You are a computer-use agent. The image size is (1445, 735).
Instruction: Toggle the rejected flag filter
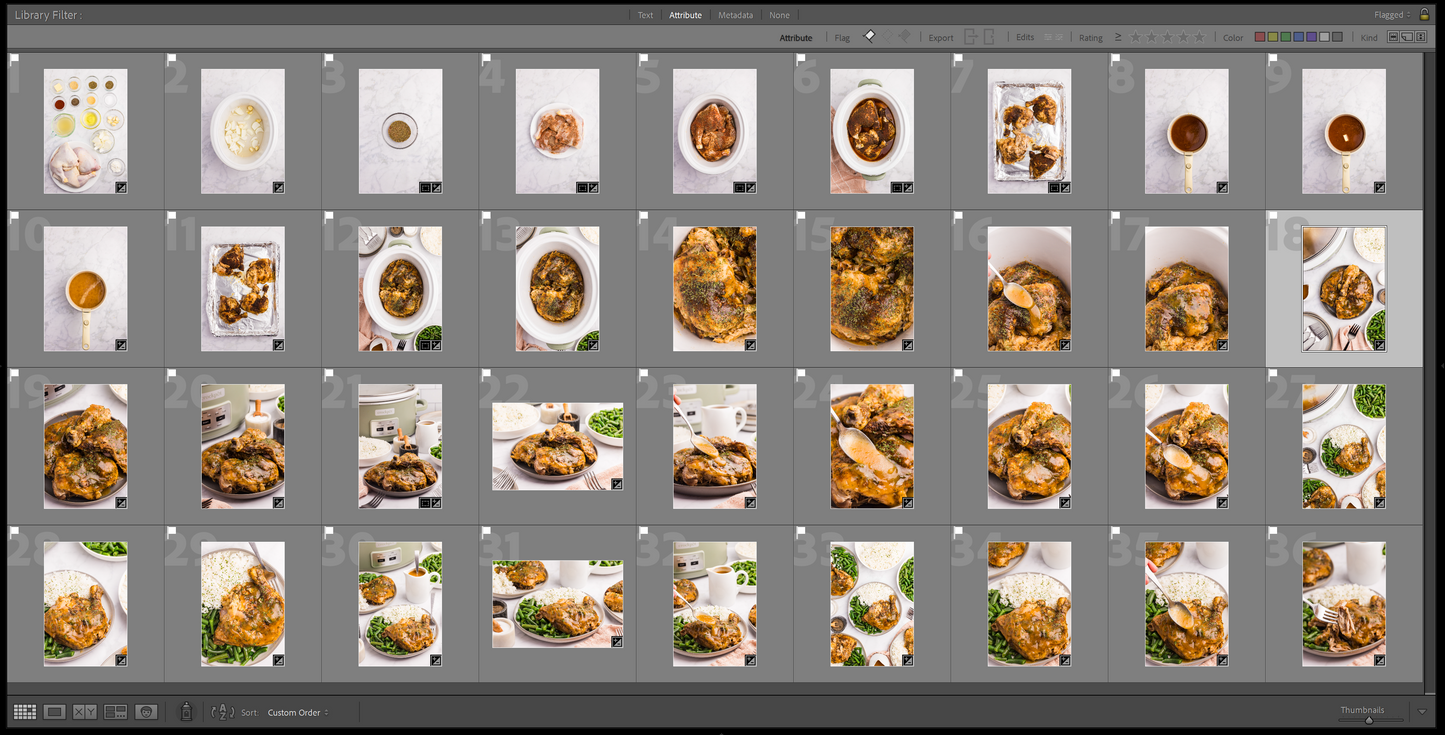[904, 36]
